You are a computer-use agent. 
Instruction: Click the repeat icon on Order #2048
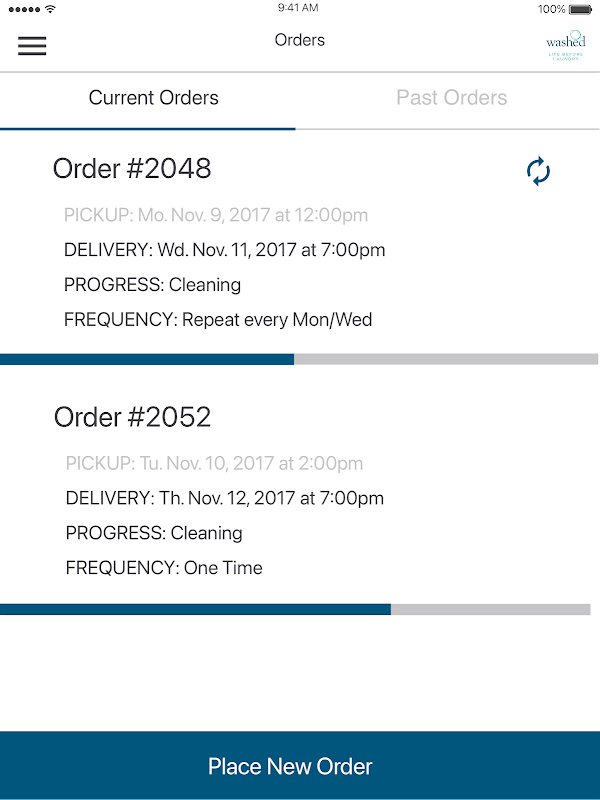click(x=538, y=171)
